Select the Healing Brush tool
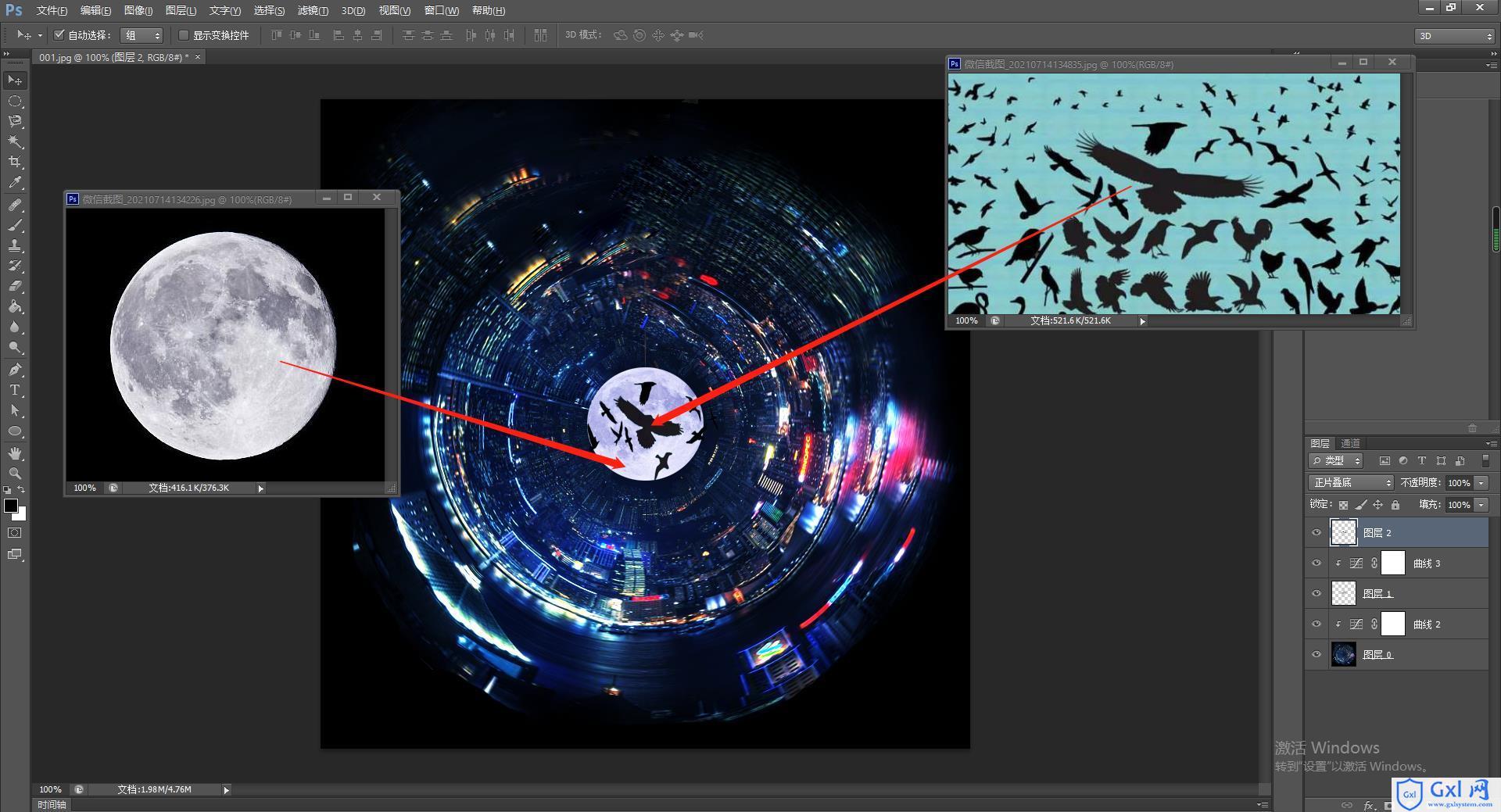The width and height of the screenshot is (1501, 812). click(15, 205)
